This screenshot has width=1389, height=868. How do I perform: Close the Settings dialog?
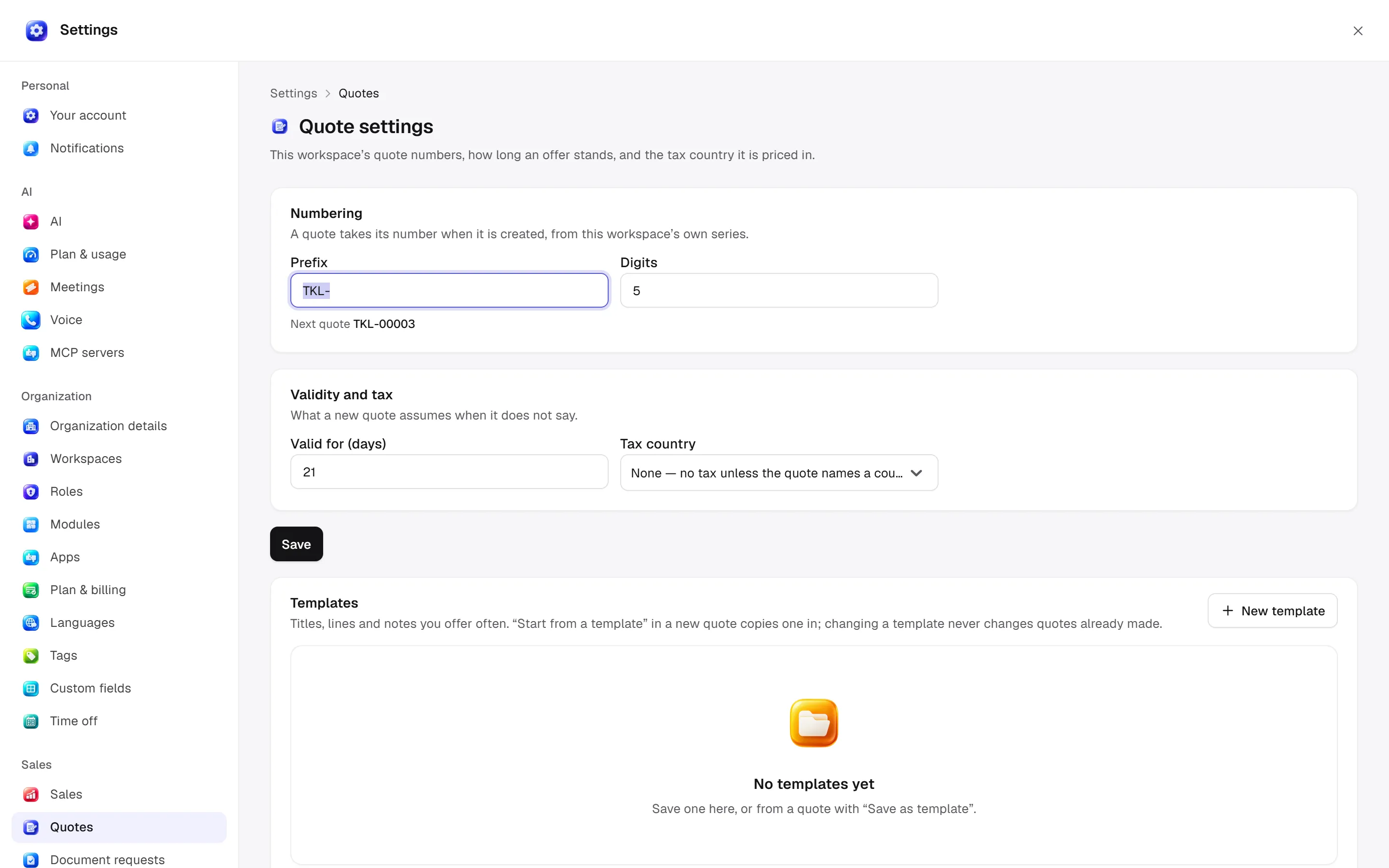click(1358, 30)
